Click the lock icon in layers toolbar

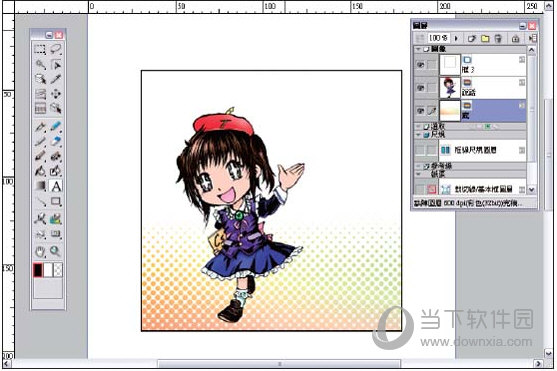[515, 38]
